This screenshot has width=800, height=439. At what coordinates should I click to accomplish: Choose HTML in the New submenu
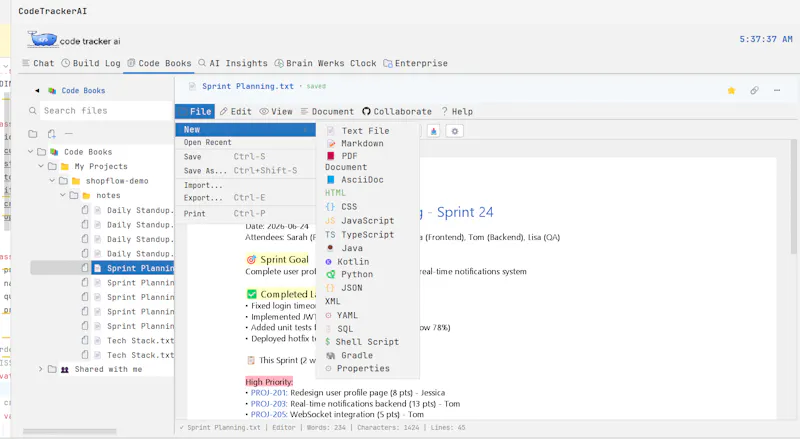coord(335,193)
